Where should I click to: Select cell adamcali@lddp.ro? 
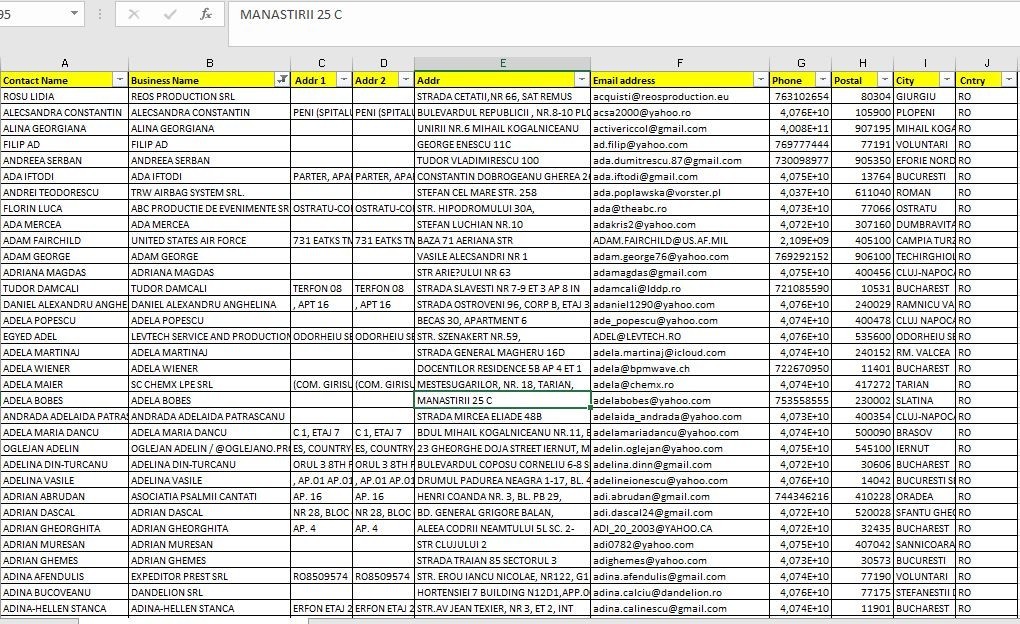(x=680, y=288)
